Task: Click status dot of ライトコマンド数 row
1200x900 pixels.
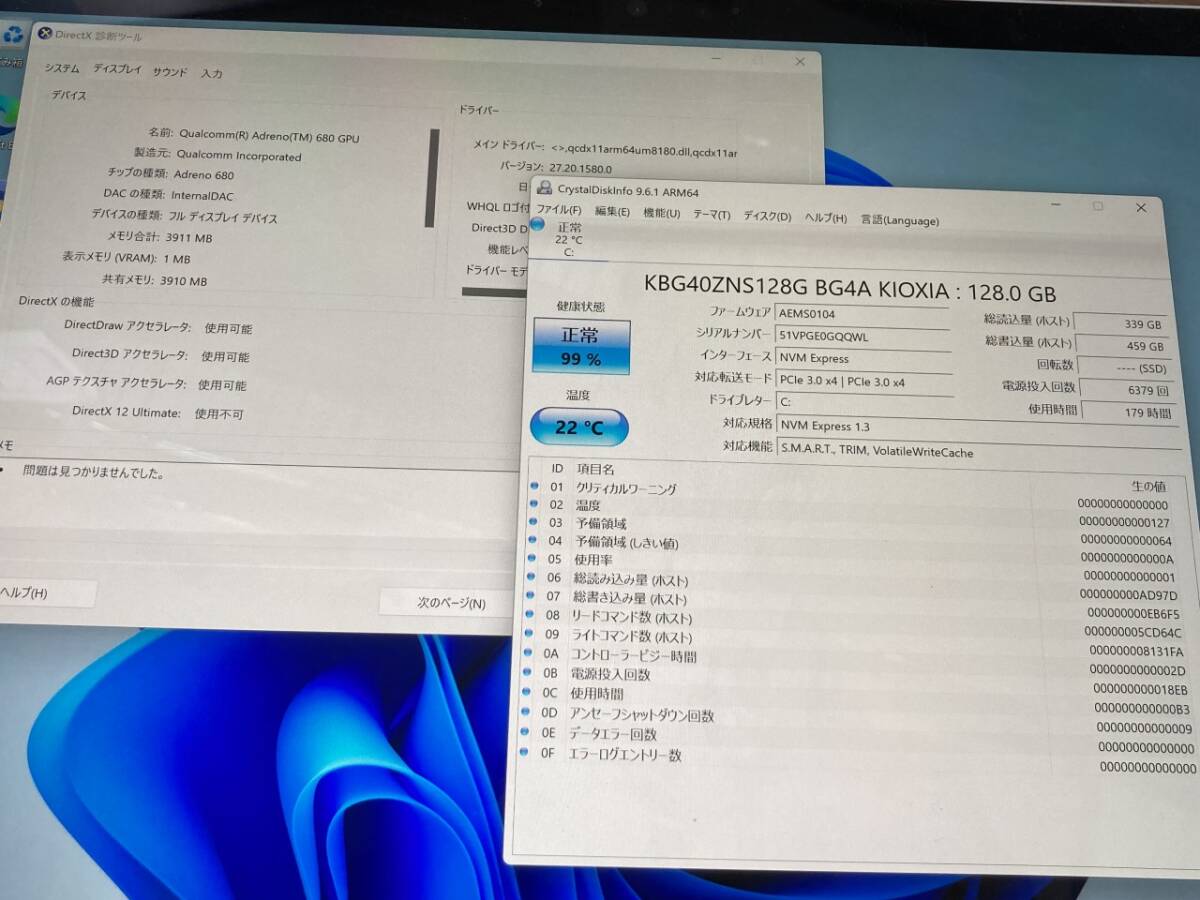Action: [x=530, y=634]
